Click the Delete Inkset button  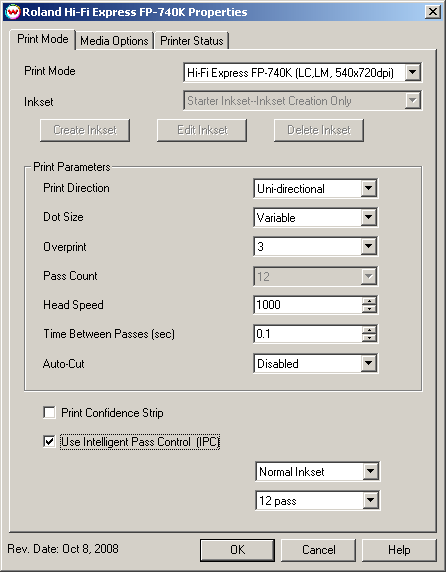(x=319, y=130)
